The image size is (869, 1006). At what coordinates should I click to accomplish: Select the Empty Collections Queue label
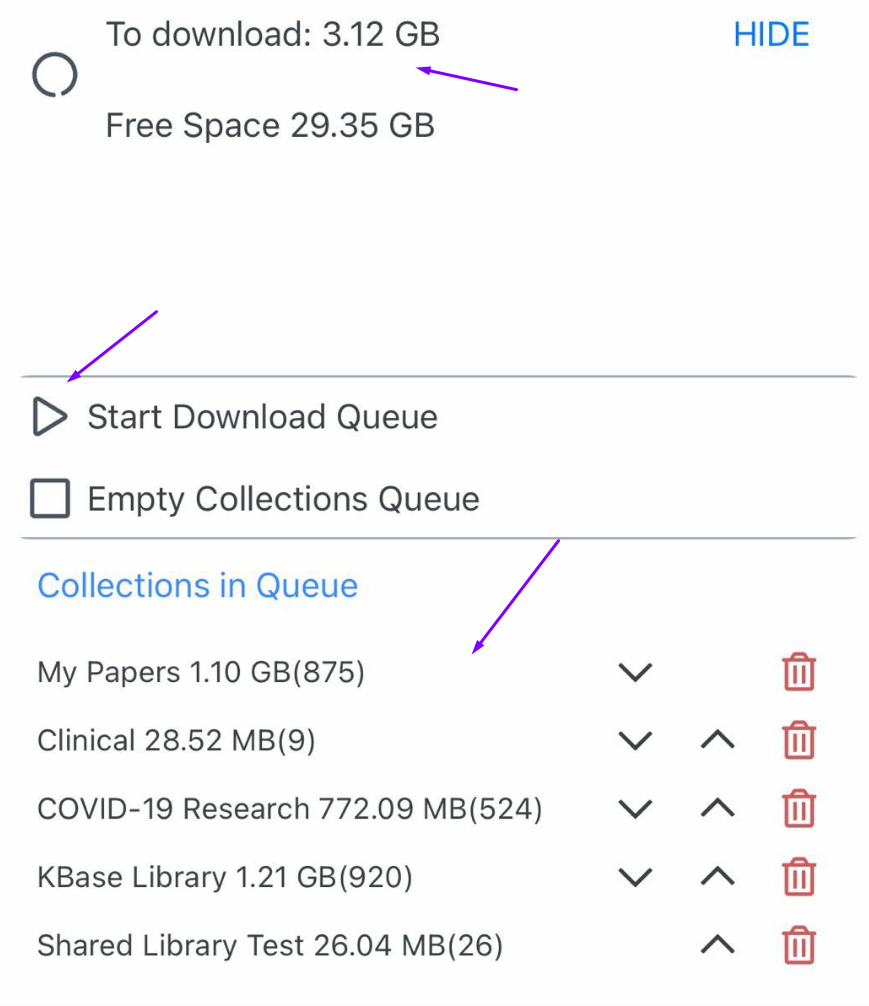coord(283,499)
